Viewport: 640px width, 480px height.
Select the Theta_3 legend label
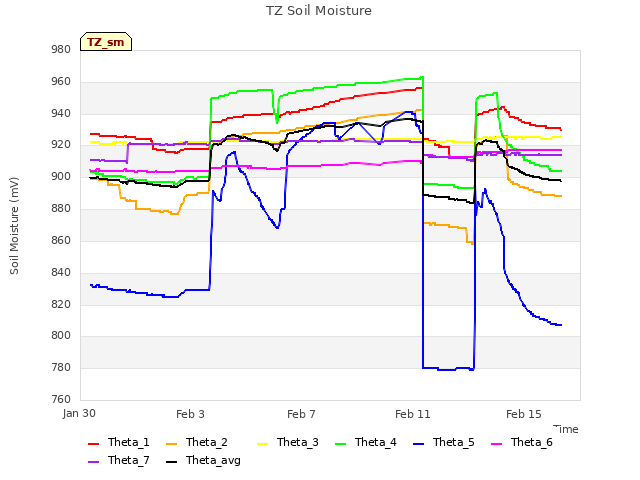coord(298,442)
